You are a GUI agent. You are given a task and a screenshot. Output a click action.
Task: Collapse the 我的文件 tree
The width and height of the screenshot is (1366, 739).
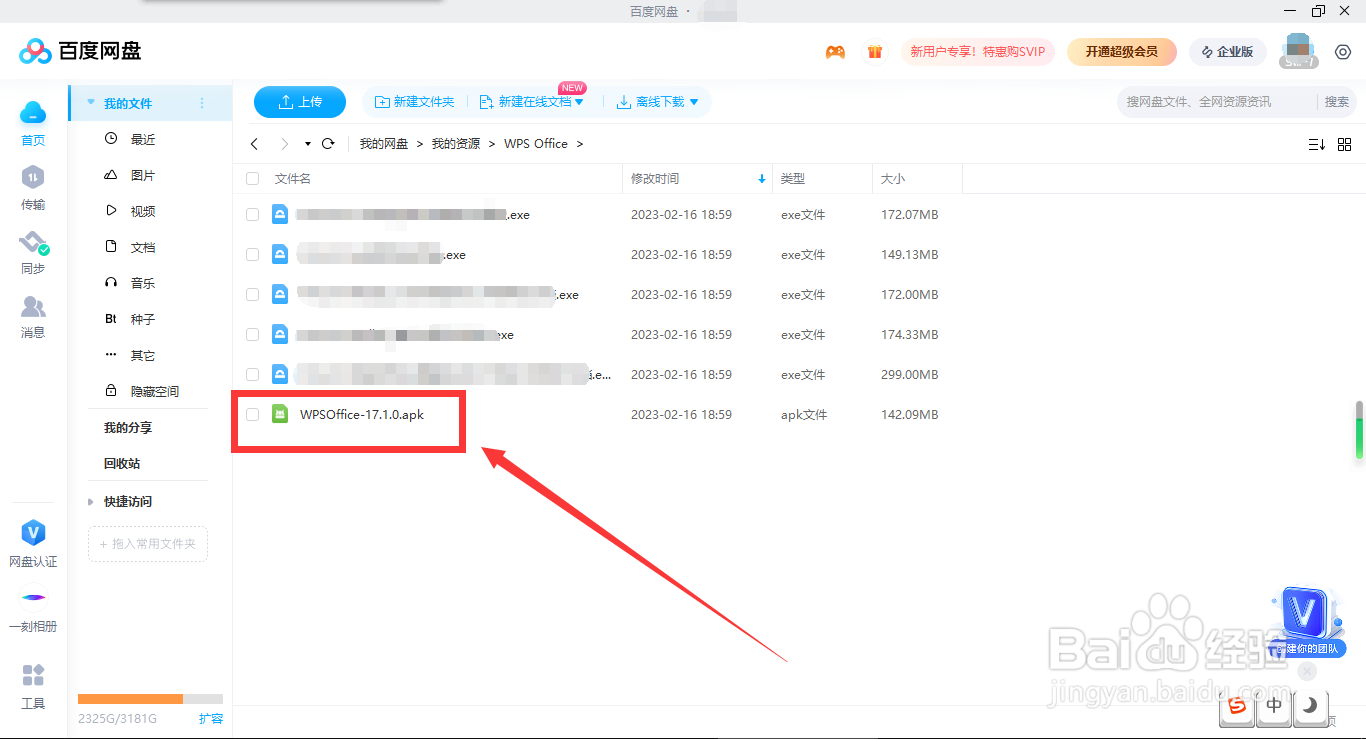(x=91, y=103)
